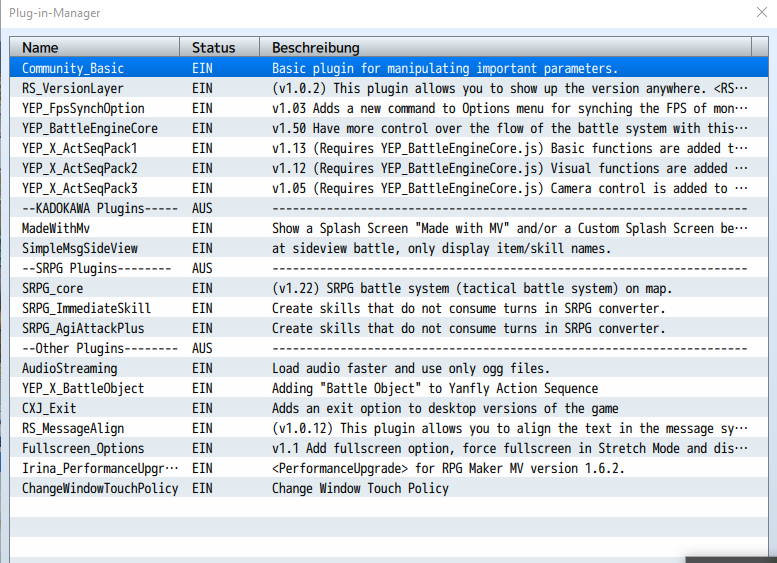Click AUS status of SRPG Plugins row
The image size is (777, 563).
point(202,268)
